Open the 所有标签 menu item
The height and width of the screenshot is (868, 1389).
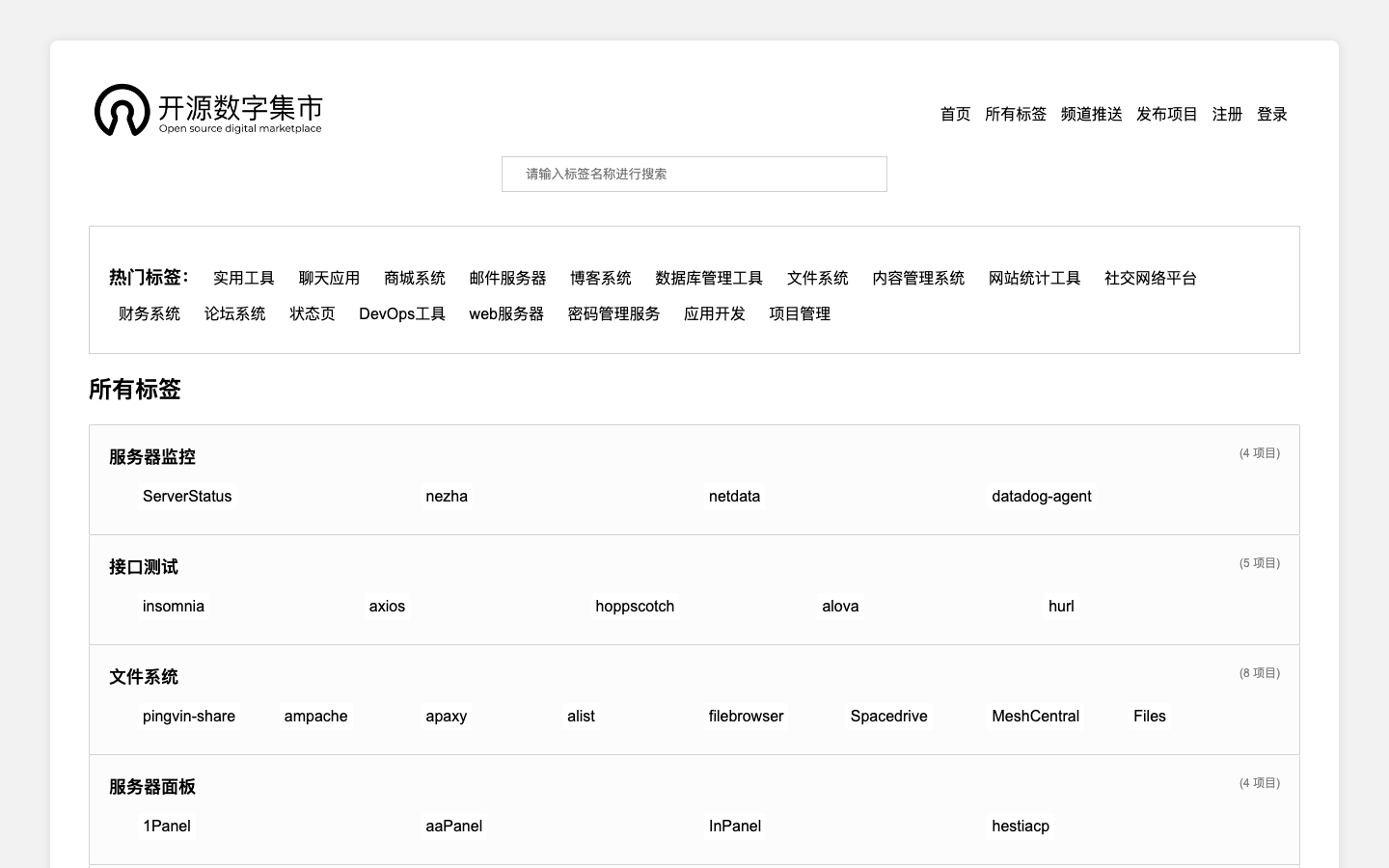pos(1016,114)
